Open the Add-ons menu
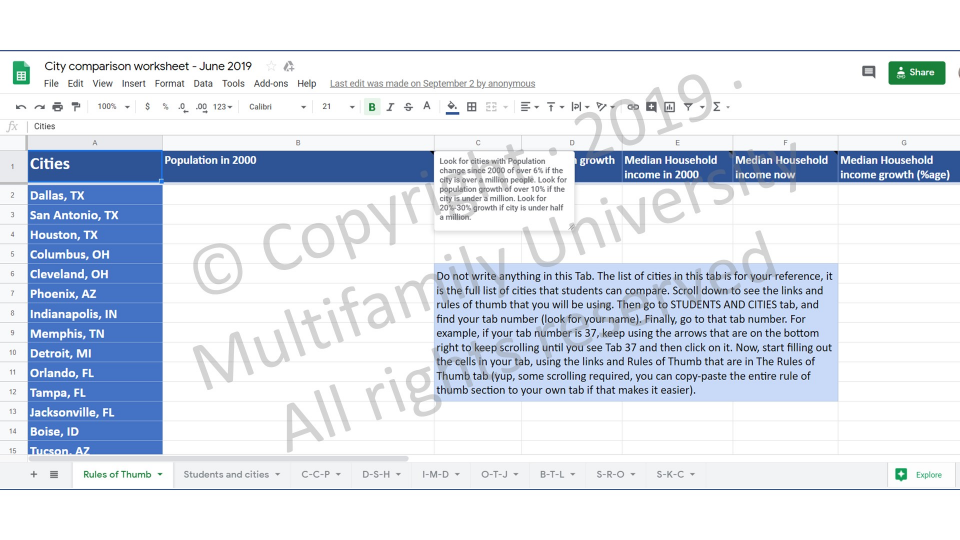960x540 pixels. pyautogui.click(x=271, y=83)
